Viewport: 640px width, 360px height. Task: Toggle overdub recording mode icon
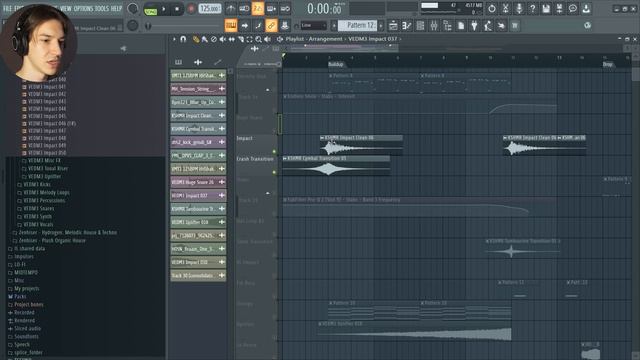pyautogui.click(x=271, y=9)
